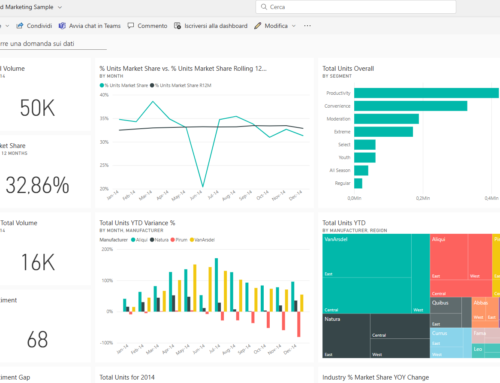This screenshot has width=500, height=383.
Task: Click the Q&A question input box
Action: [53, 44]
